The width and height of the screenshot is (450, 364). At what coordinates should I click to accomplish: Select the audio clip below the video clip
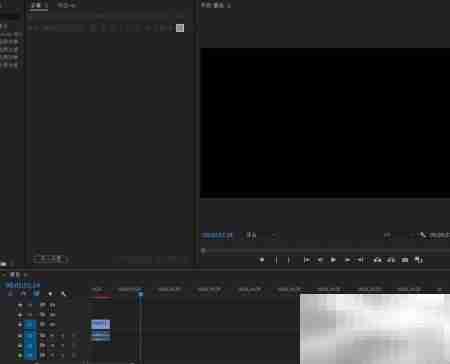tap(101, 336)
